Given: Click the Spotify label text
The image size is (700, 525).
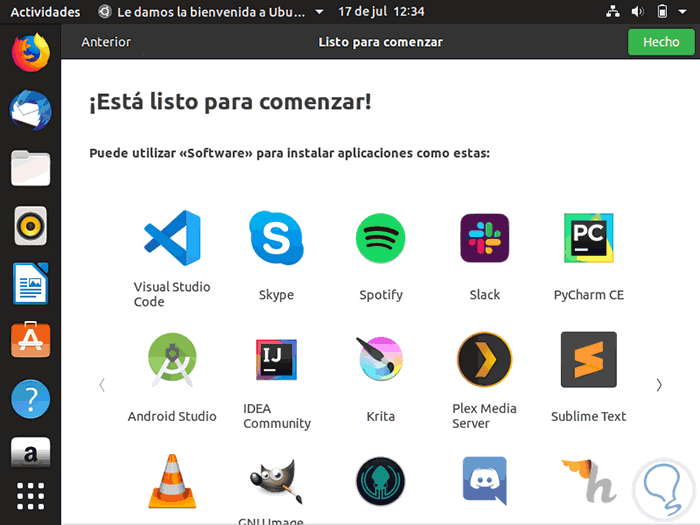Looking at the screenshot, I should (381, 295).
